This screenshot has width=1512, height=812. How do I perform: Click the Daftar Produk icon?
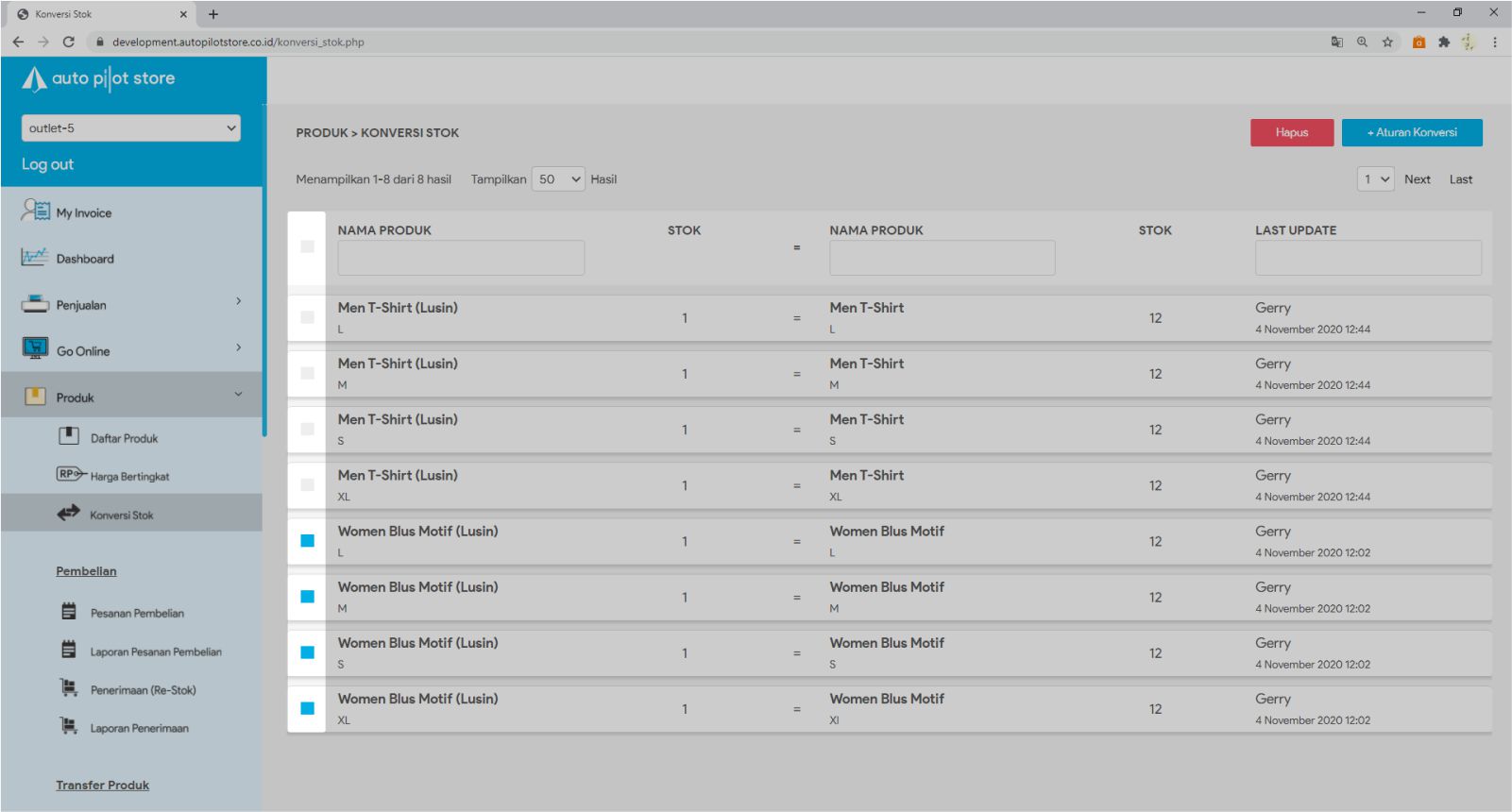tap(69, 436)
